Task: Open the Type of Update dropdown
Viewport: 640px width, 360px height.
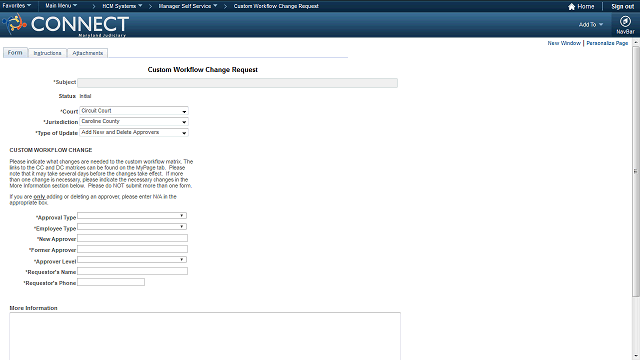Action: [134, 133]
